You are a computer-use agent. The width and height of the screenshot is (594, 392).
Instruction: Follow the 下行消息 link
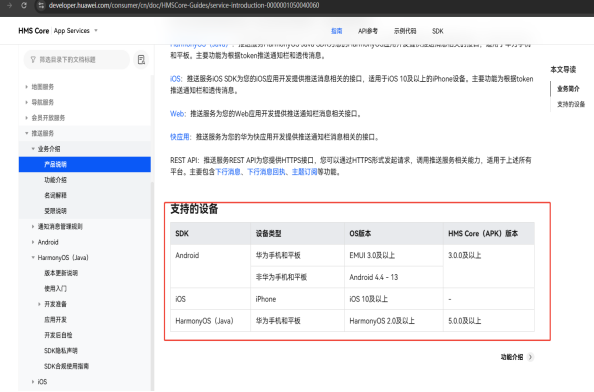pyautogui.click(x=228, y=172)
